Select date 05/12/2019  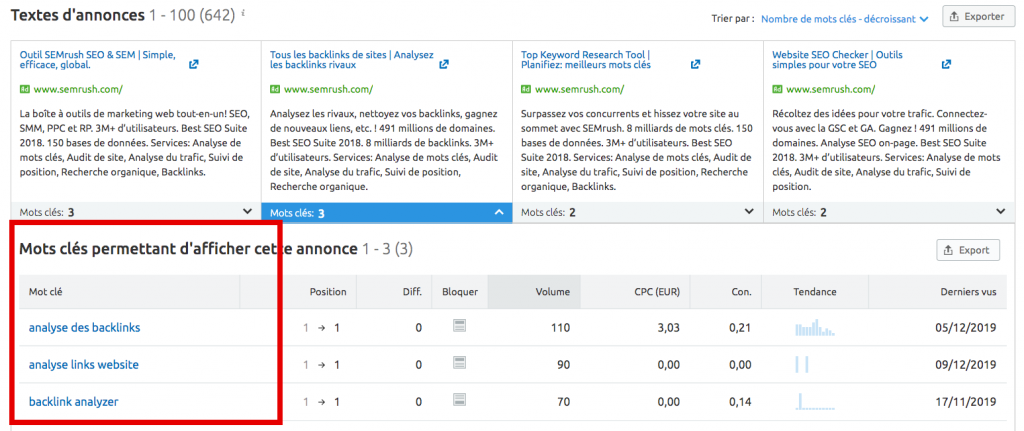click(x=968, y=327)
